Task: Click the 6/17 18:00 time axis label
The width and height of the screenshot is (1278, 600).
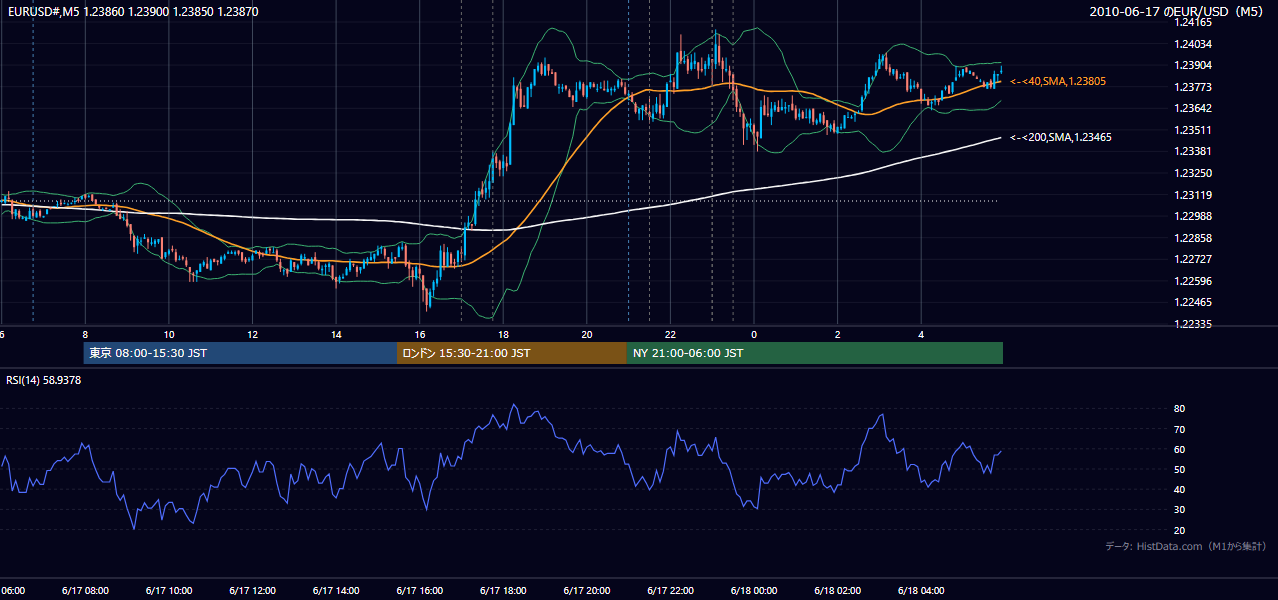Action: point(504,591)
